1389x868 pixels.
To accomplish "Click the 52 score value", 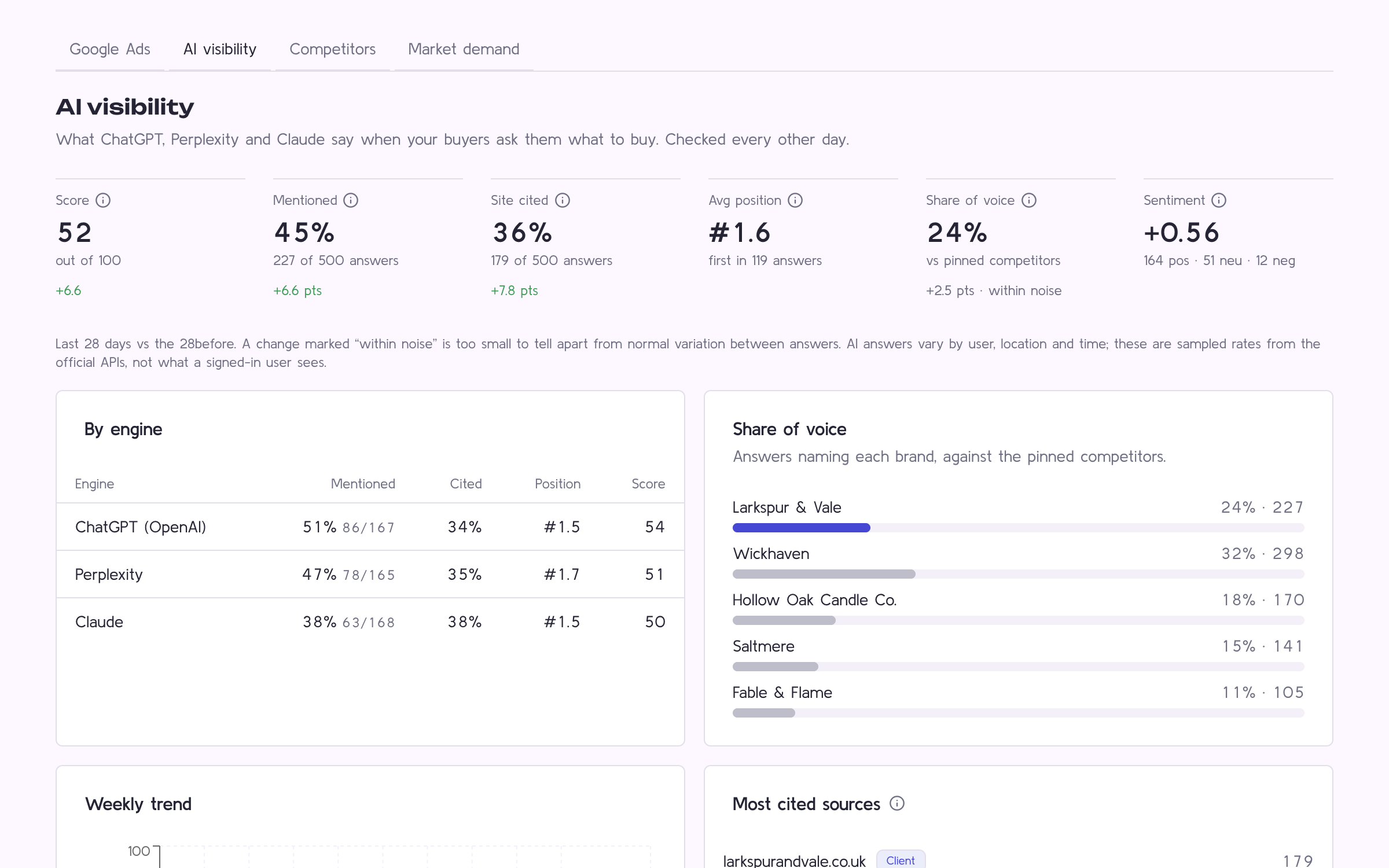I will [x=75, y=233].
